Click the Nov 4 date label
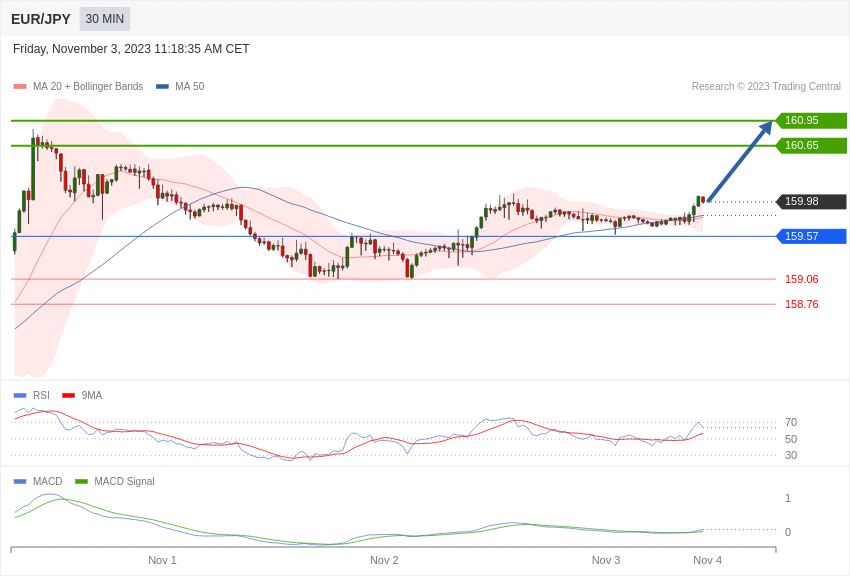This screenshot has height=576, width=850. pos(707,560)
